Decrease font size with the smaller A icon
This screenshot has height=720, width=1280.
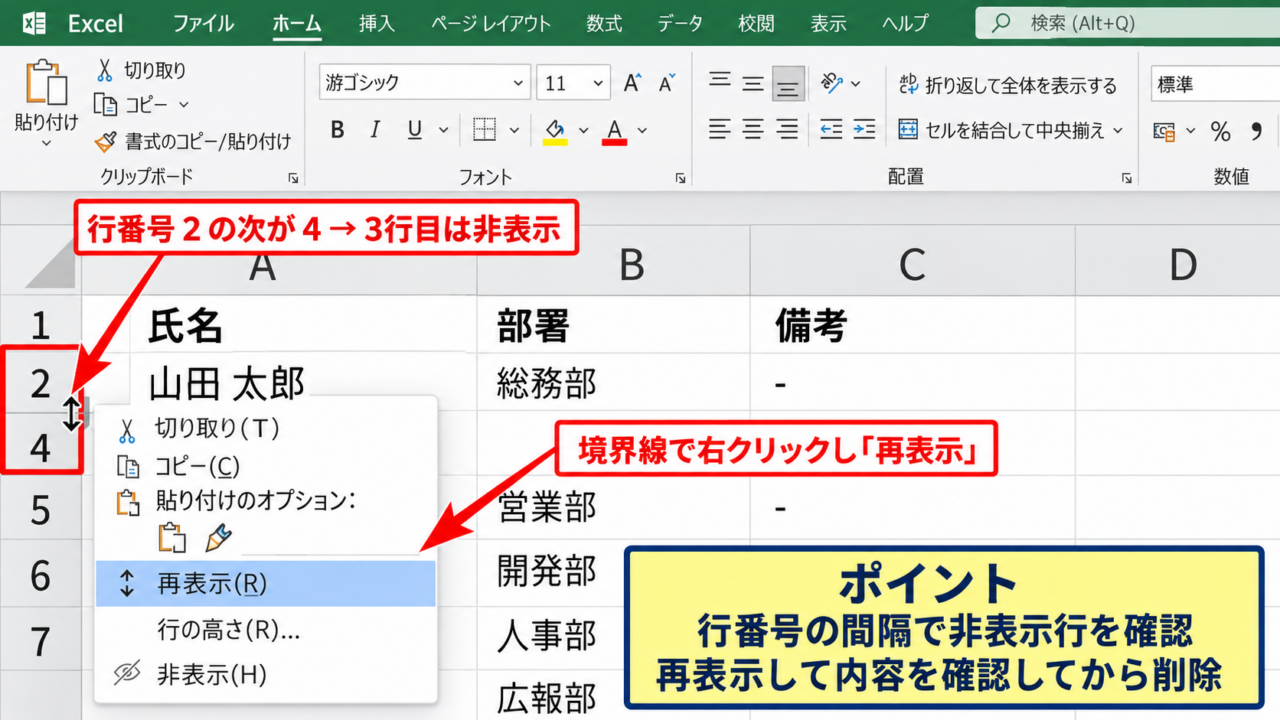pos(667,84)
